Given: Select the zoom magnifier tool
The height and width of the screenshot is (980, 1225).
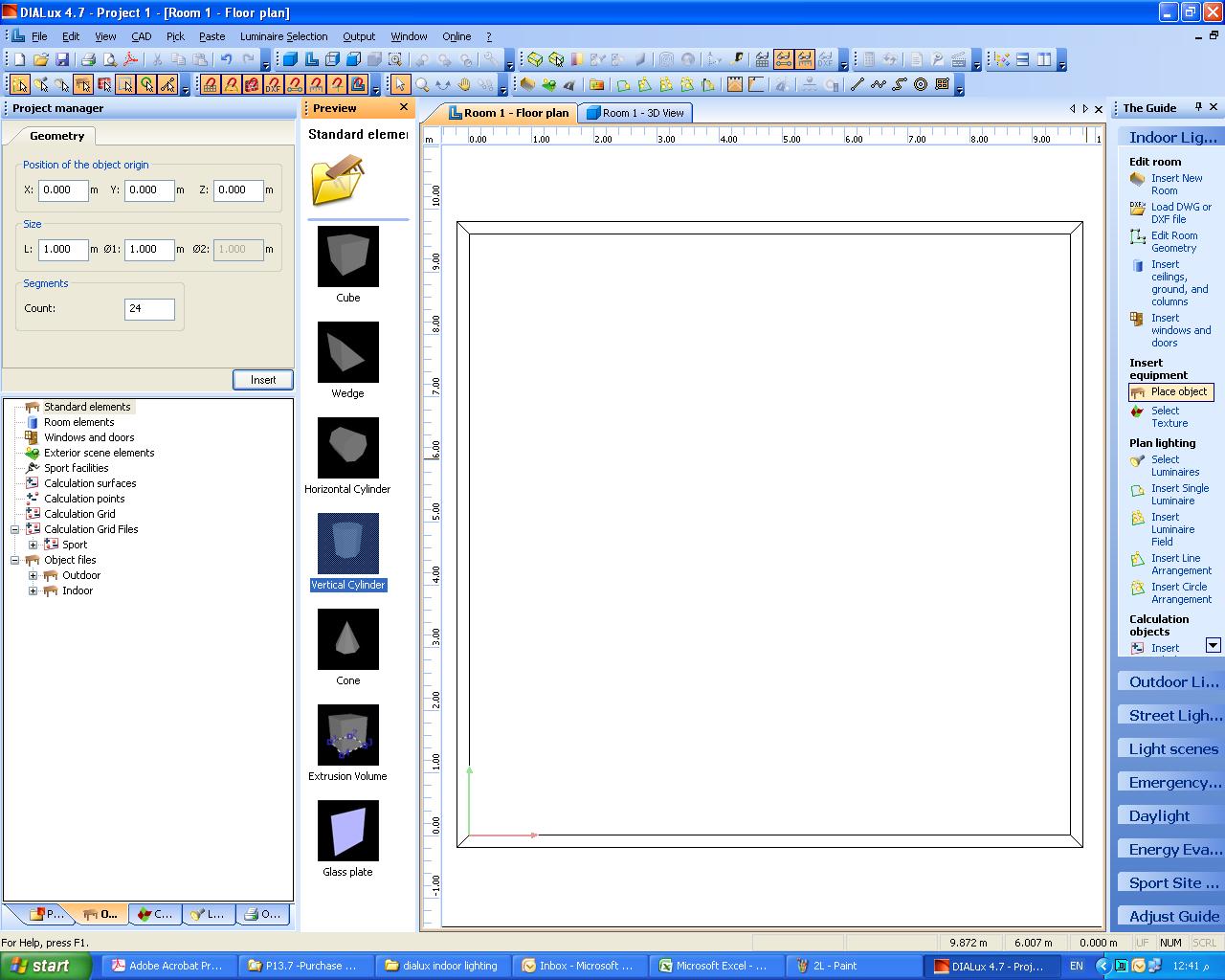Looking at the screenshot, I should tap(422, 85).
